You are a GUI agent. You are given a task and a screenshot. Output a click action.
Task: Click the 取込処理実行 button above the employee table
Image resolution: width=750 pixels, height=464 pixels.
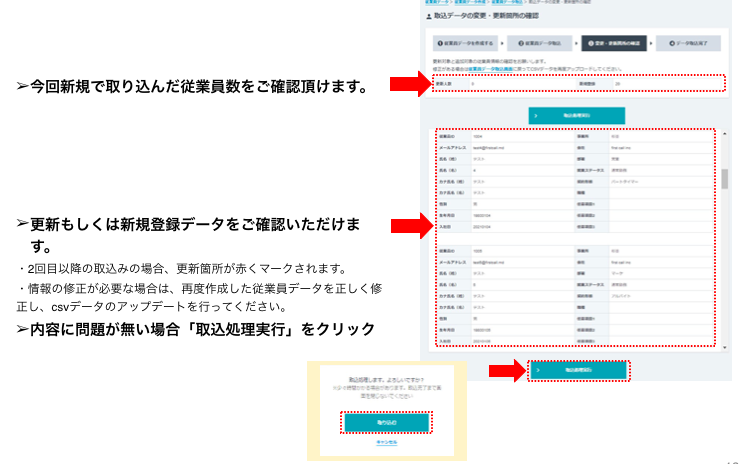tap(576, 115)
